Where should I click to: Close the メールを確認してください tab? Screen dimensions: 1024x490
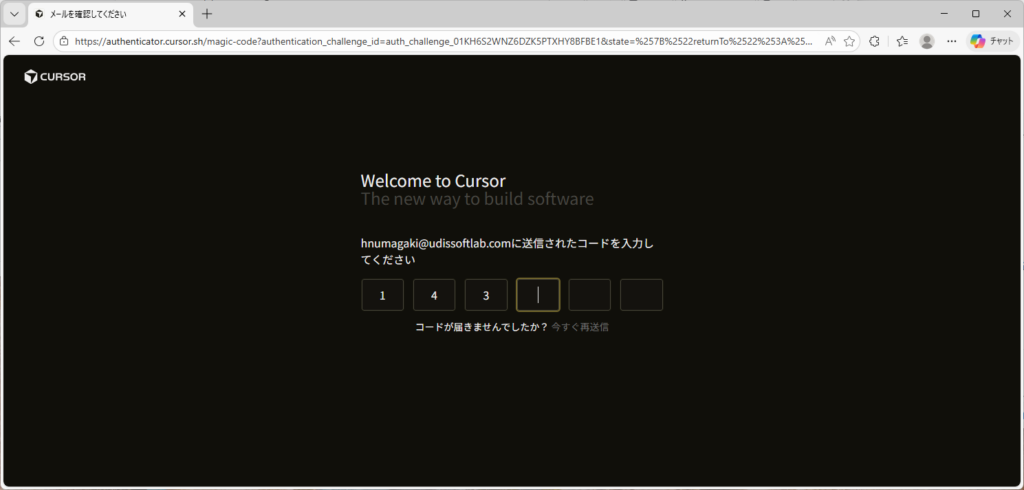(x=181, y=14)
